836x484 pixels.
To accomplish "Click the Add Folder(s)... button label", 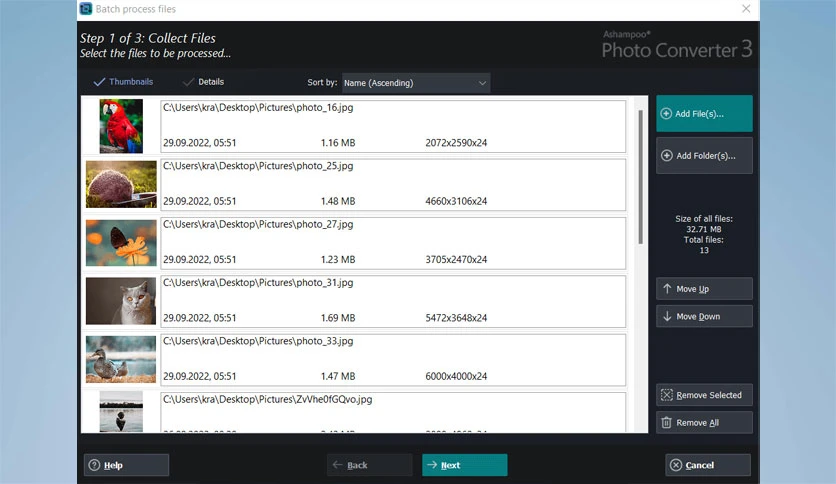I will 706,156.
